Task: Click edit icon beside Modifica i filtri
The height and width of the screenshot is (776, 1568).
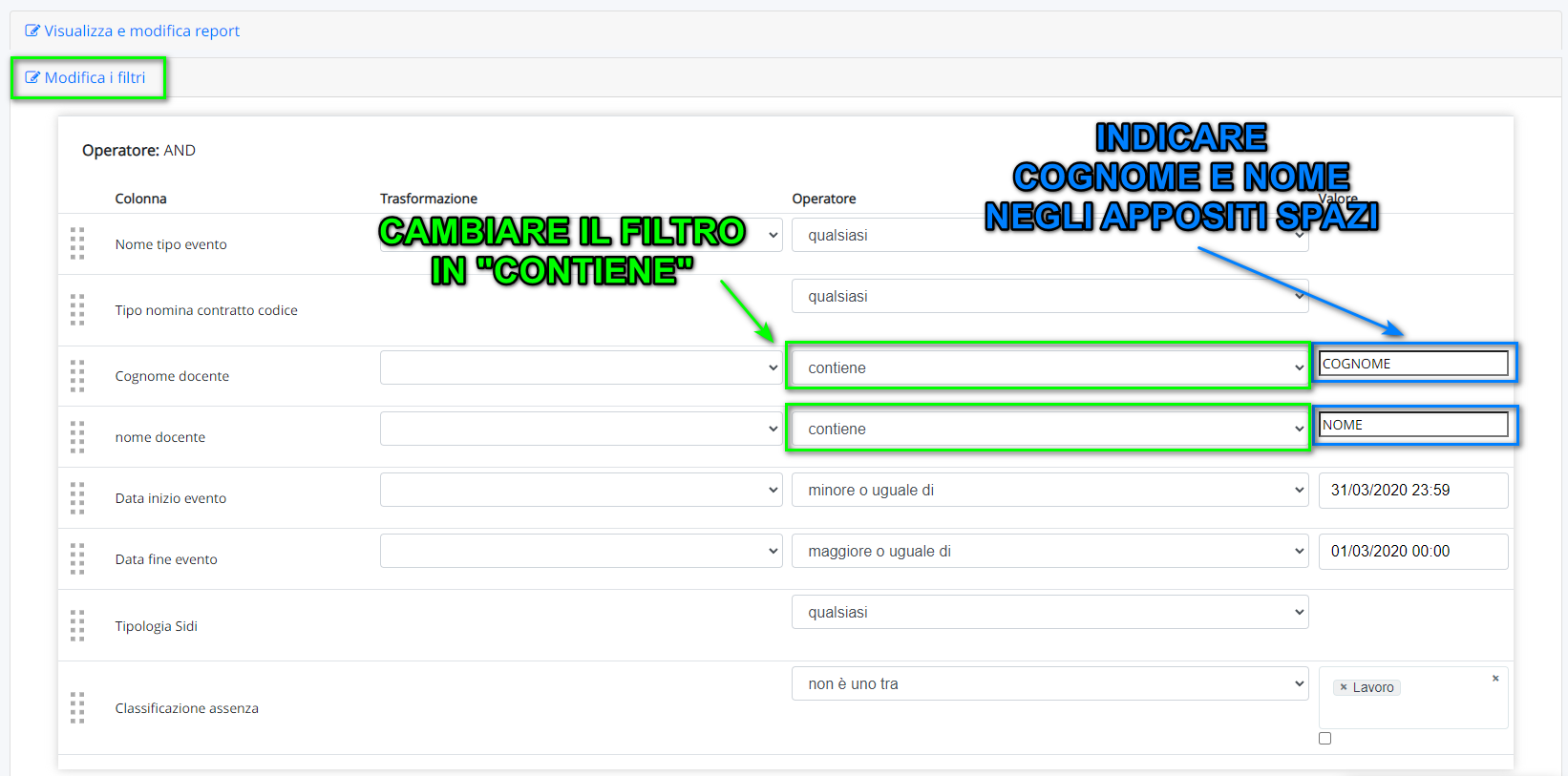Action: coord(32,77)
